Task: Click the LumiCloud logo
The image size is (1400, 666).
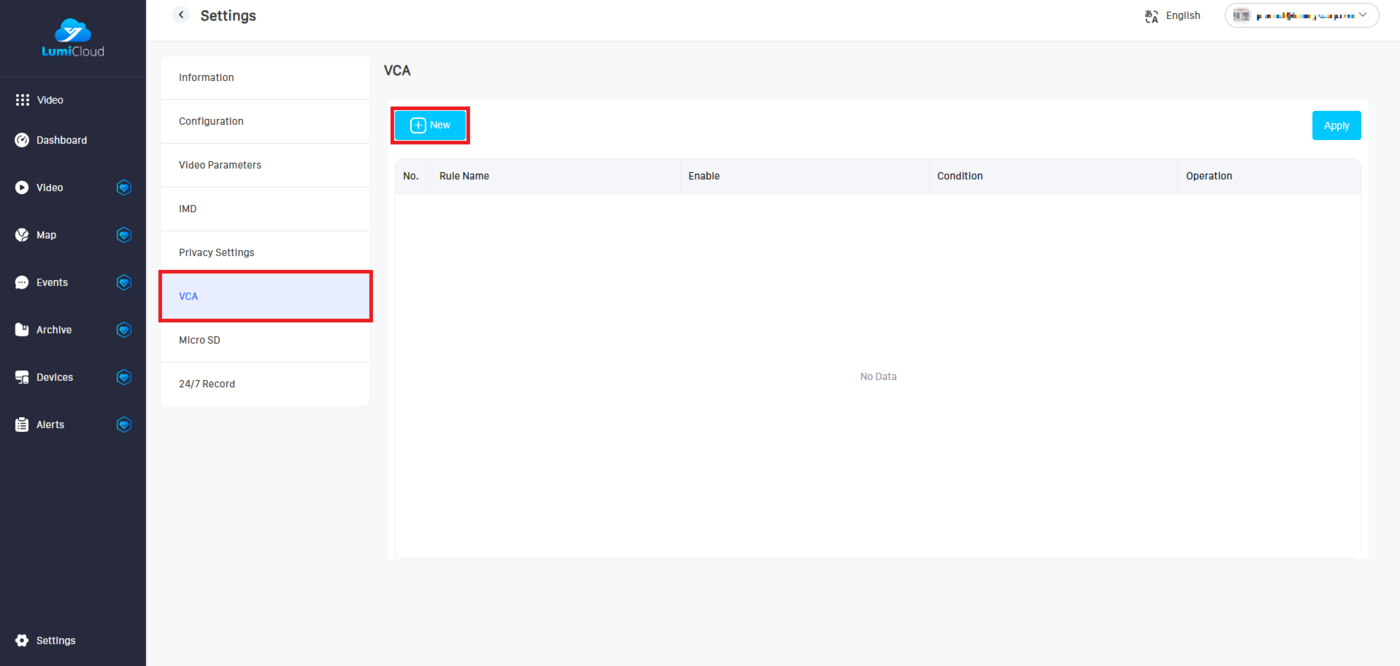Action: coord(72,38)
